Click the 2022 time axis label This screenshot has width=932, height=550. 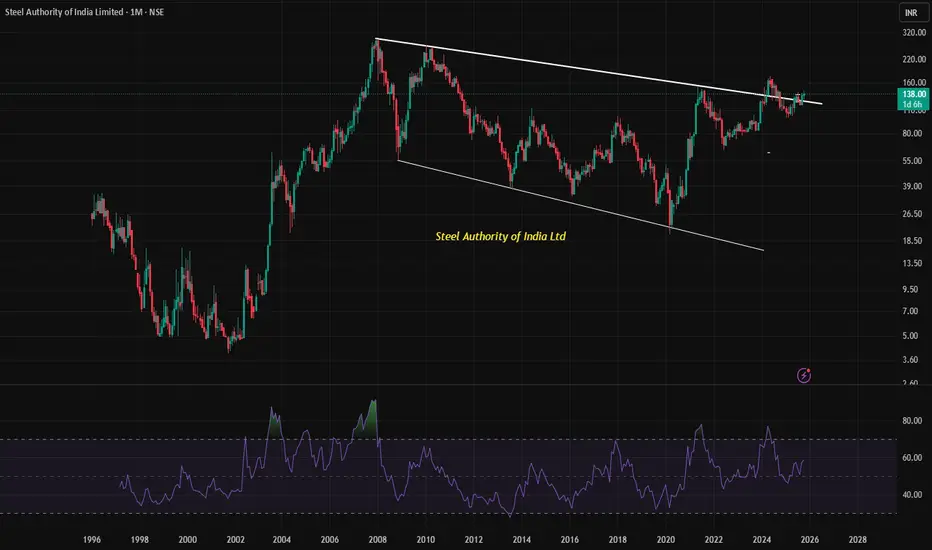[714, 540]
